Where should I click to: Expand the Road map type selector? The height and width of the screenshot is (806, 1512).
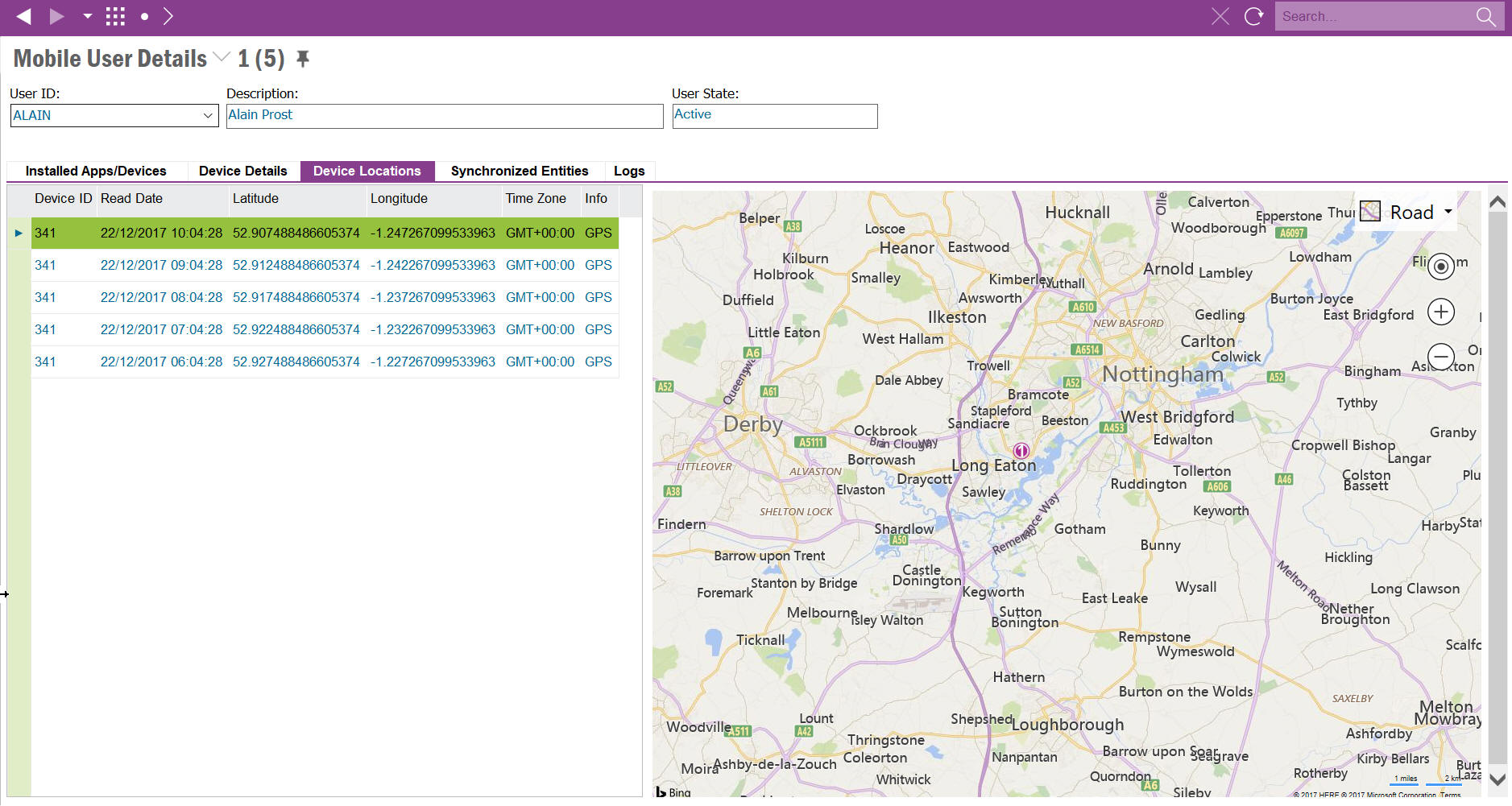[x=1448, y=212]
